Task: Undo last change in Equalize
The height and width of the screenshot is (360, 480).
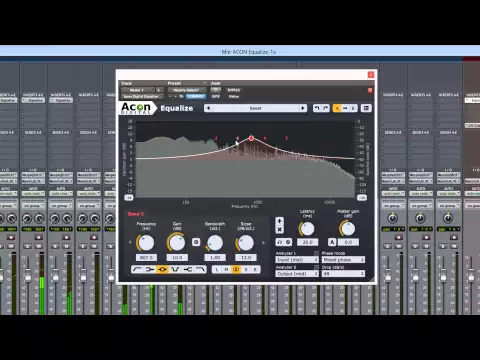Action: (317, 108)
